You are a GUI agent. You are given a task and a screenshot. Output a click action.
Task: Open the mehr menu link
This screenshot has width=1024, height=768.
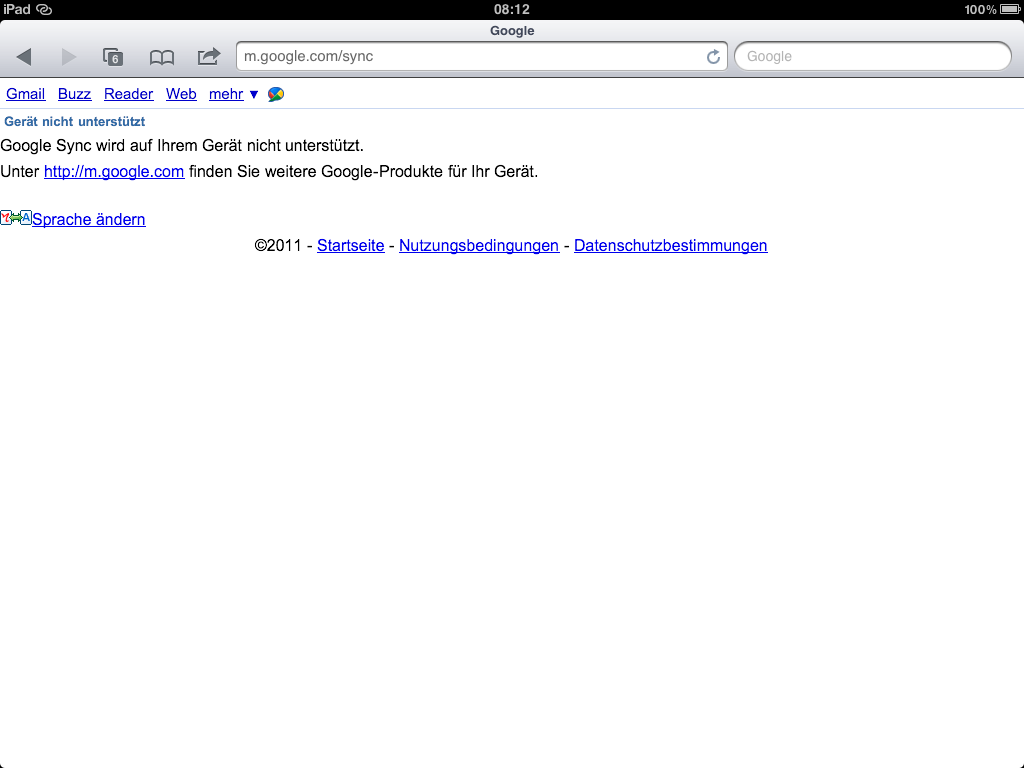[226, 94]
